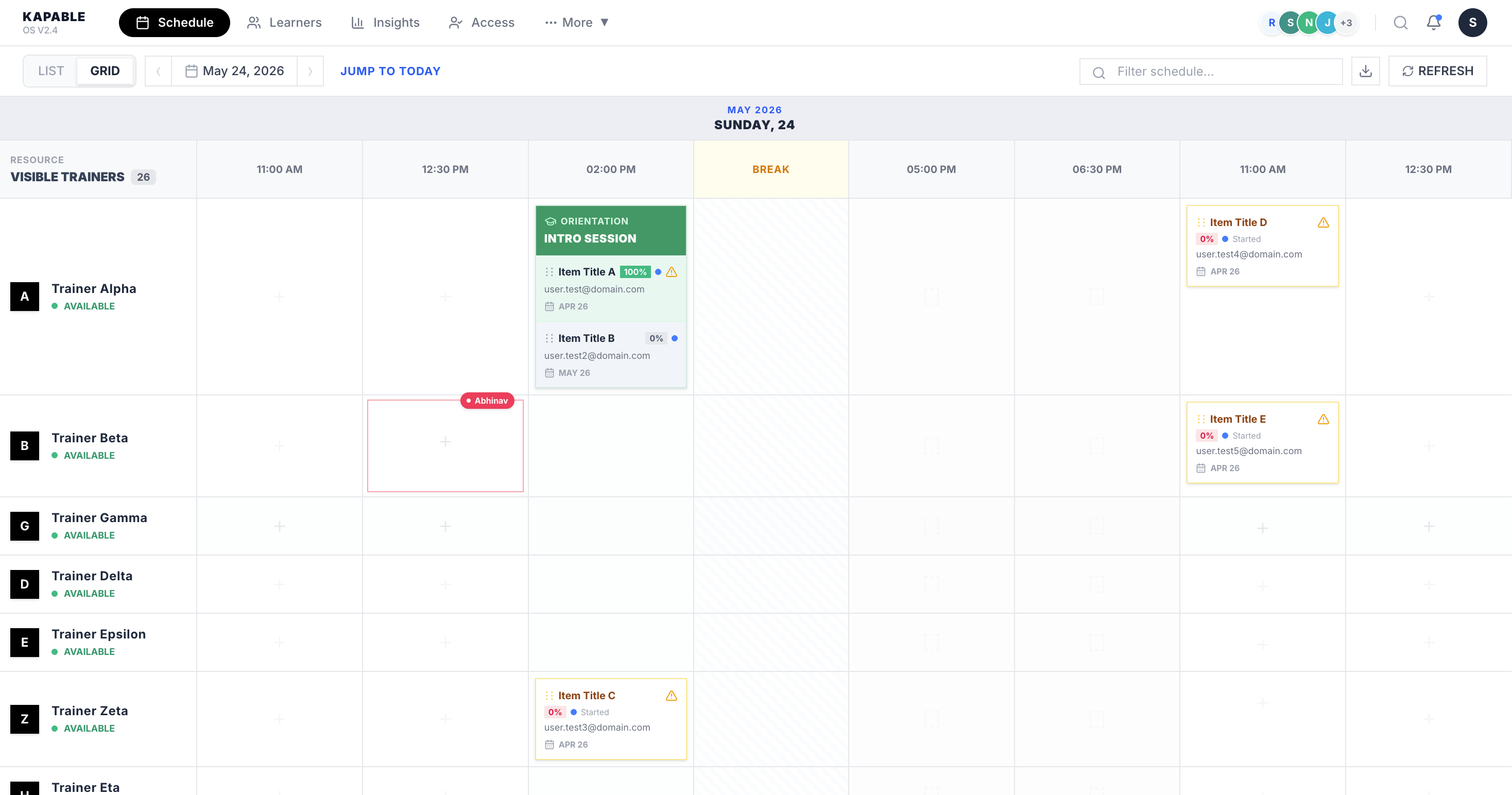Click collaborator avatar R
This screenshot has height=795, width=1512.
tap(1272, 22)
